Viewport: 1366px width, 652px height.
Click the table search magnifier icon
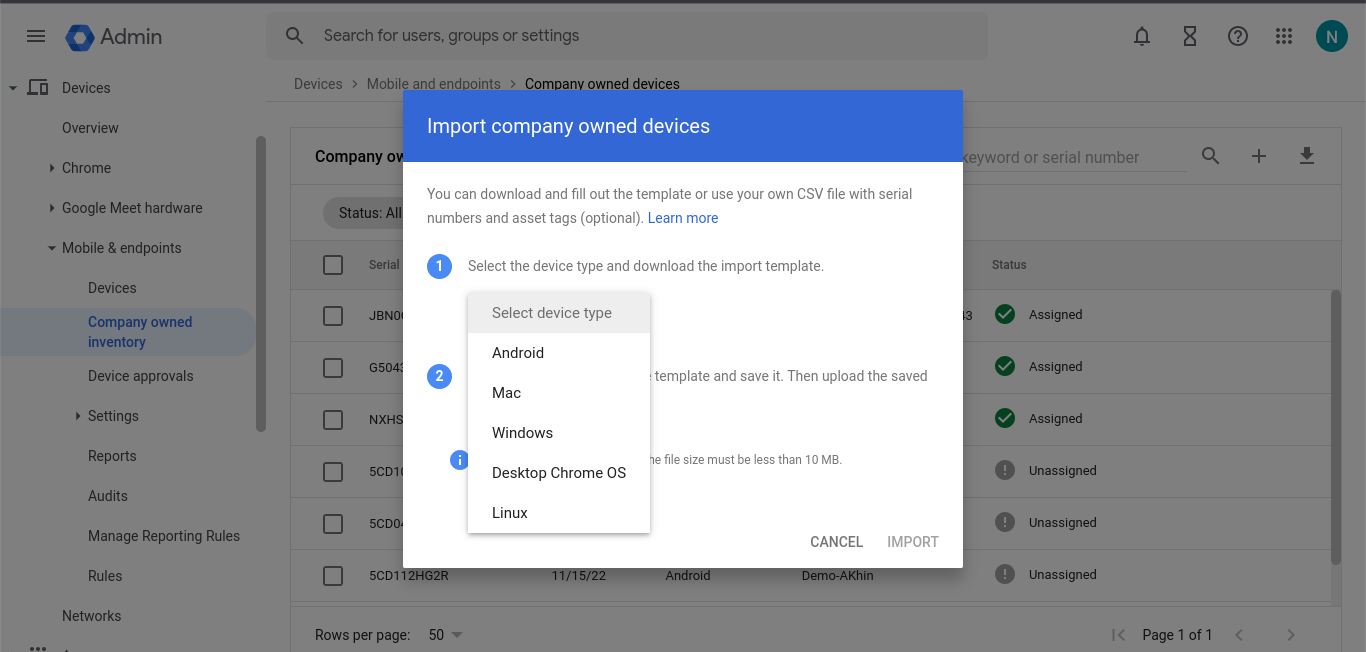1211,156
